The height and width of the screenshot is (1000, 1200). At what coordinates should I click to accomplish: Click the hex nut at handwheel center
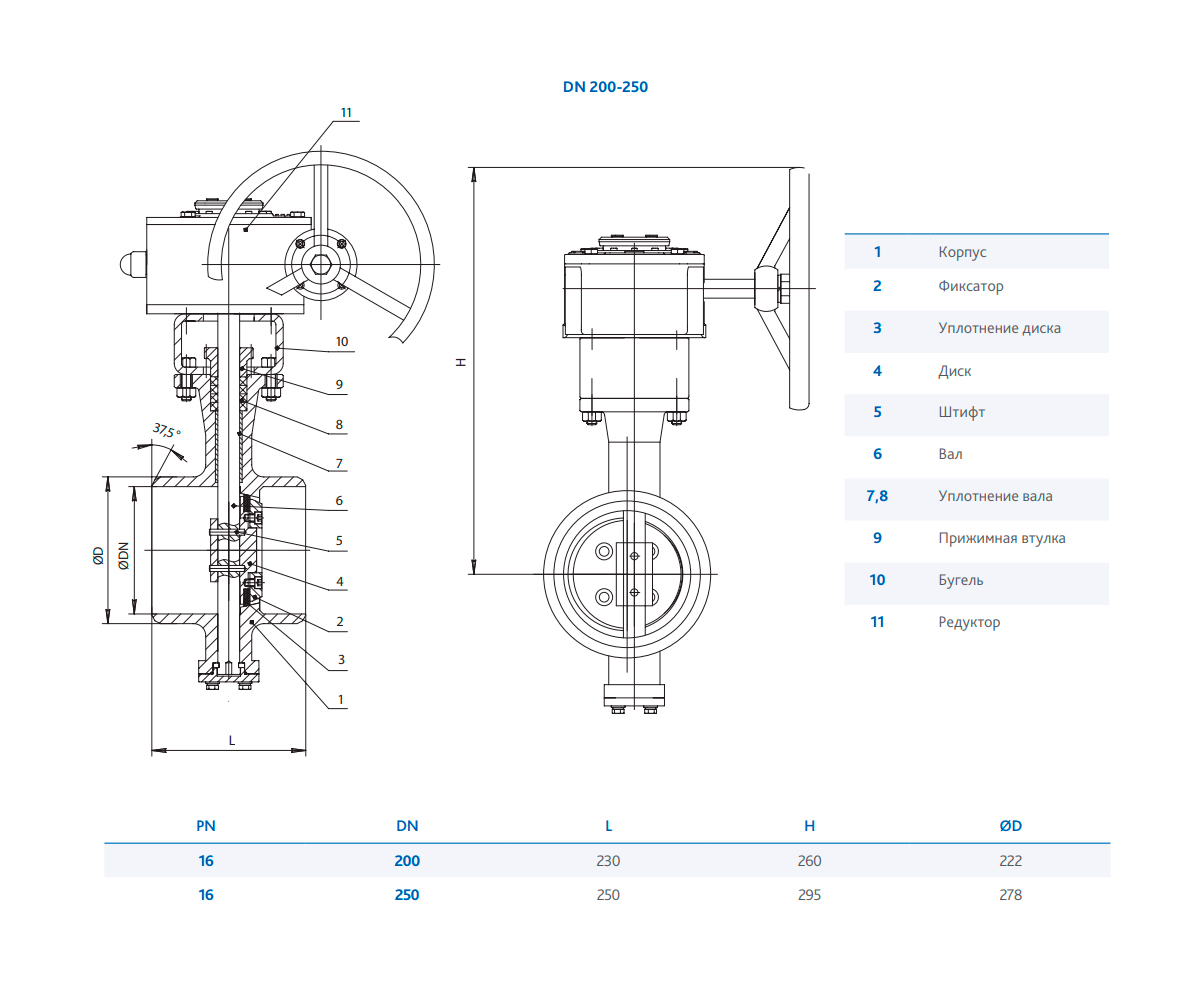tap(320, 264)
